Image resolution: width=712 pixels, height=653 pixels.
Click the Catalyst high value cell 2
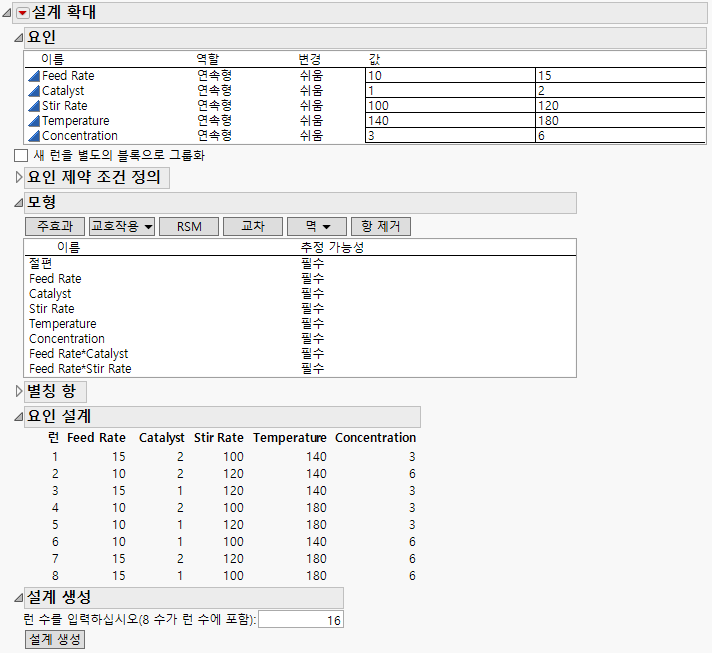click(620, 90)
